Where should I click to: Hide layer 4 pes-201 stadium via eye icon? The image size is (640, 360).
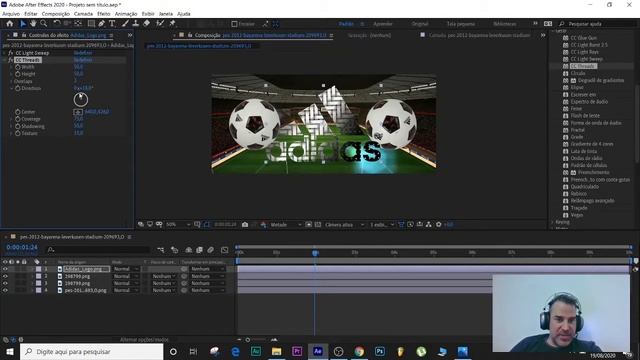(5, 290)
